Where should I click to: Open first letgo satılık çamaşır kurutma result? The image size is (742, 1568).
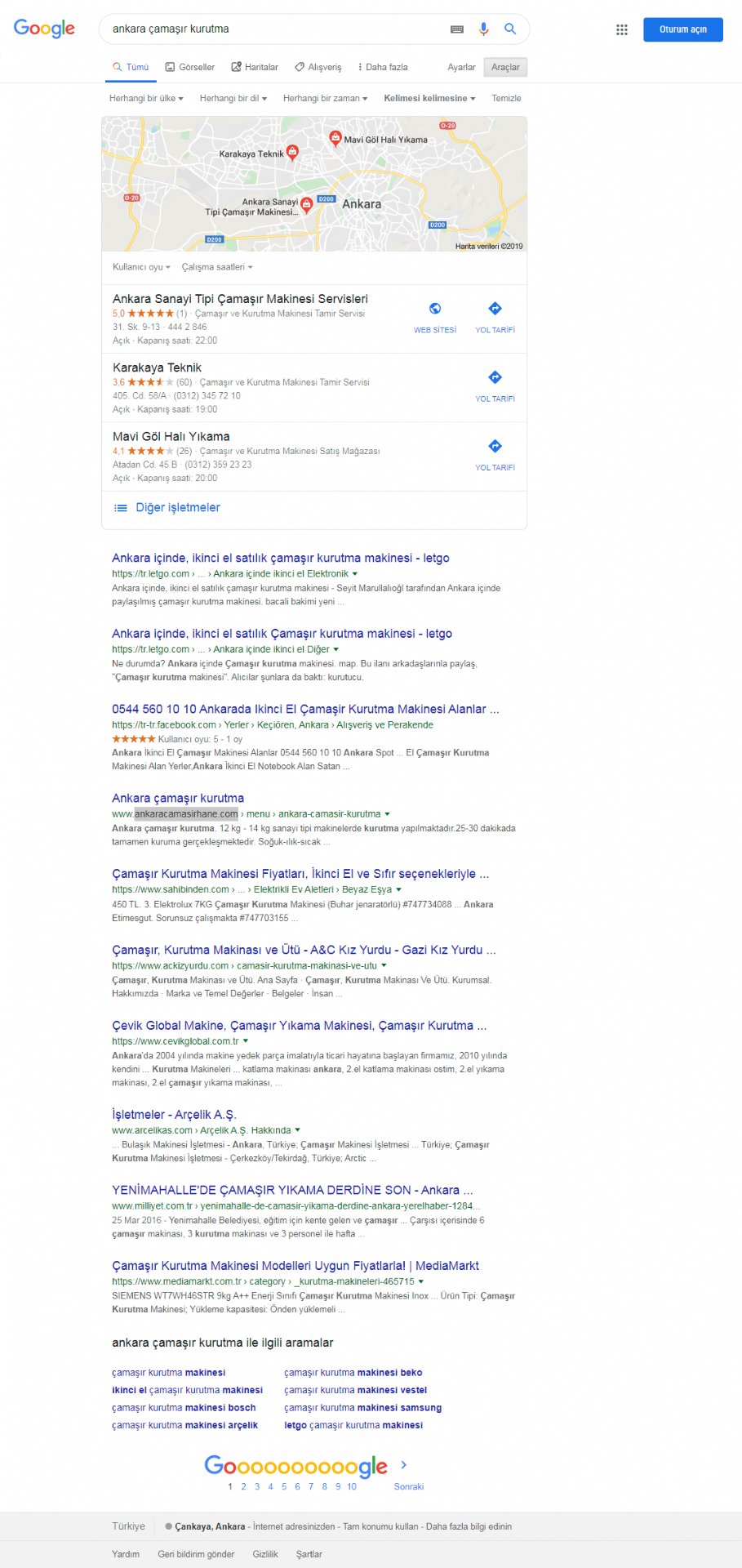[281, 558]
